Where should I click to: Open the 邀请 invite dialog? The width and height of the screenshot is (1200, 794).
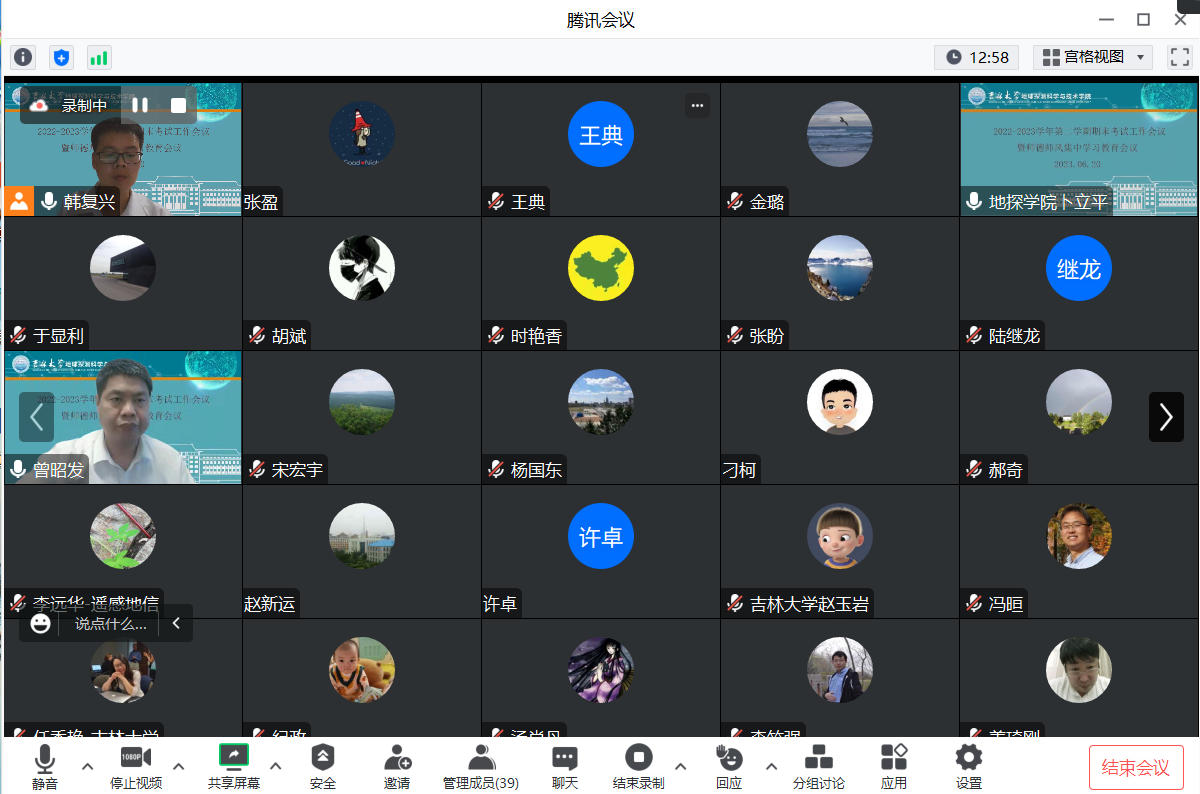coord(397,766)
